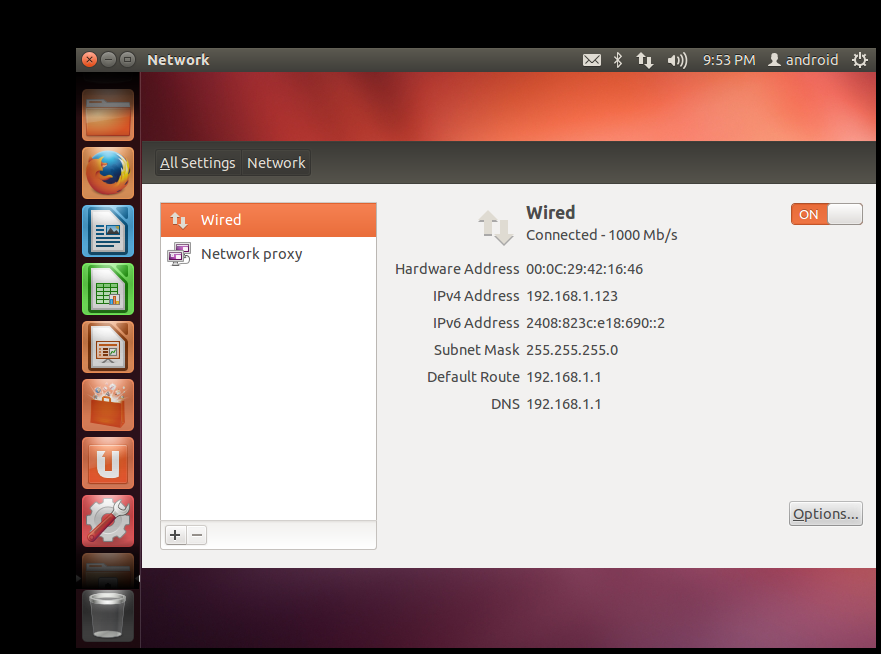
Task: Launch Firefox web browser from the launcher
Action: pos(108,173)
